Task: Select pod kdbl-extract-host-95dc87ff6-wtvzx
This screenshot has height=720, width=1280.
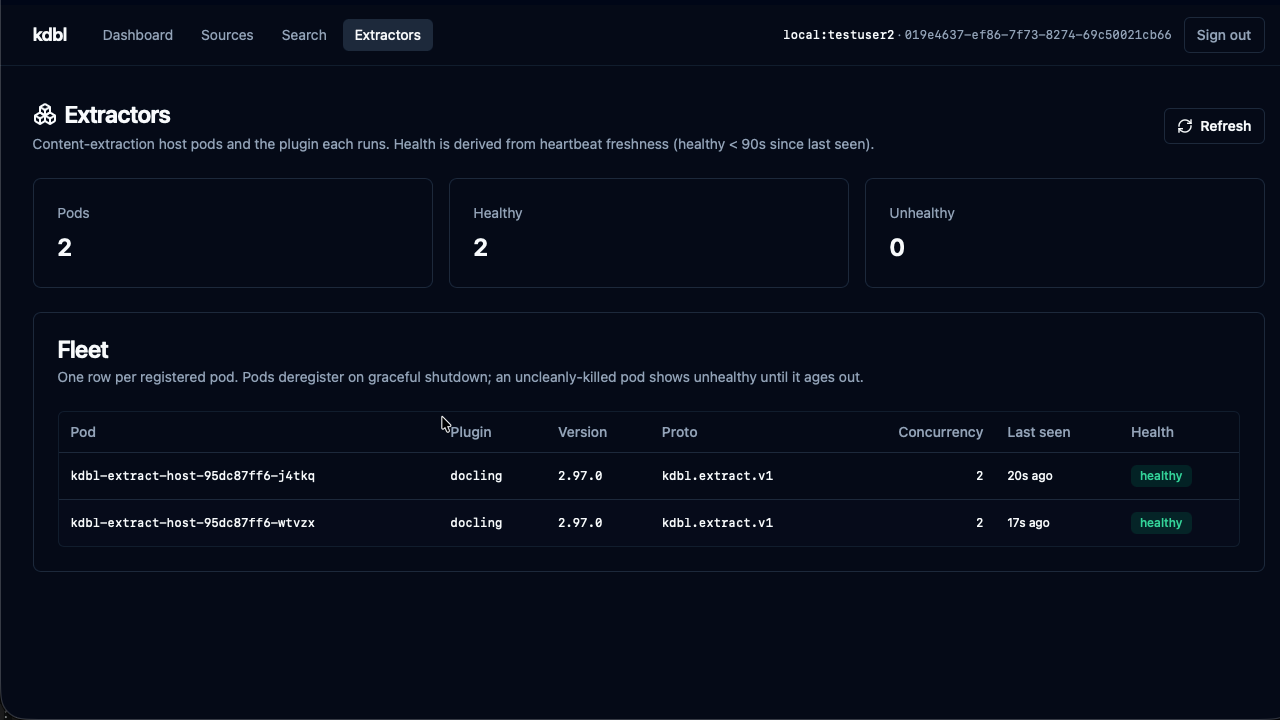Action: (193, 523)
